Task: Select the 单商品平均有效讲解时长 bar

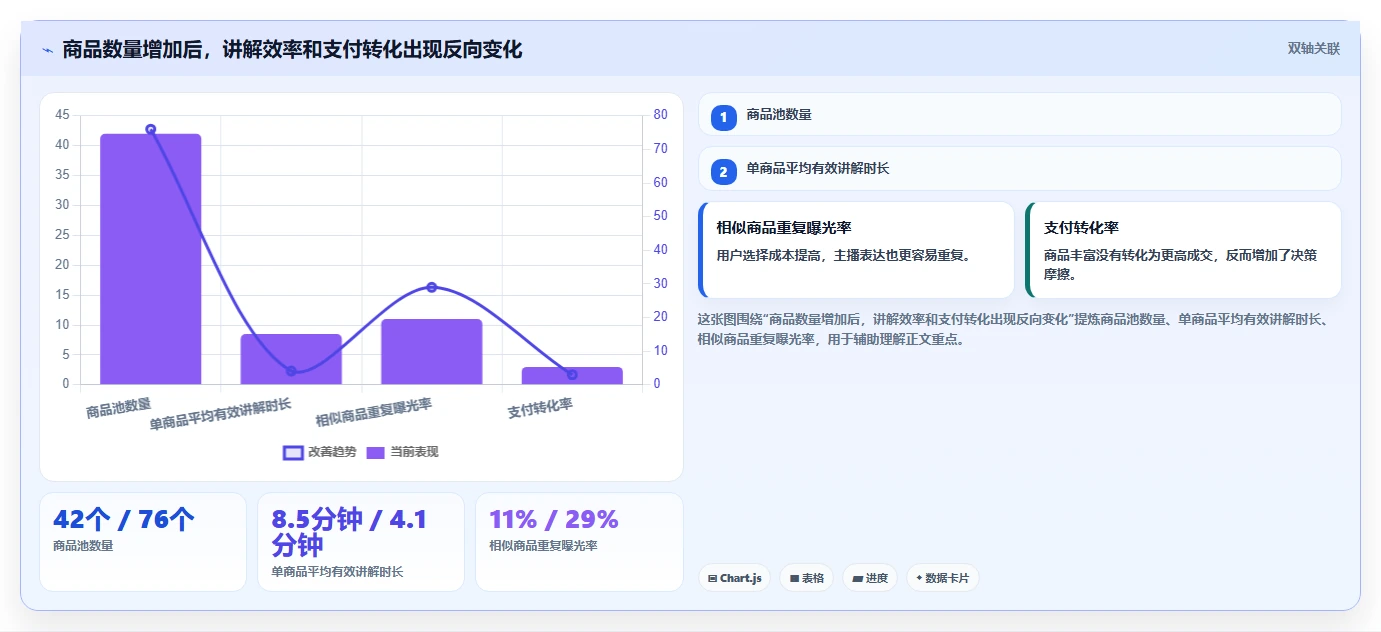Action: (x=291, y=359)
